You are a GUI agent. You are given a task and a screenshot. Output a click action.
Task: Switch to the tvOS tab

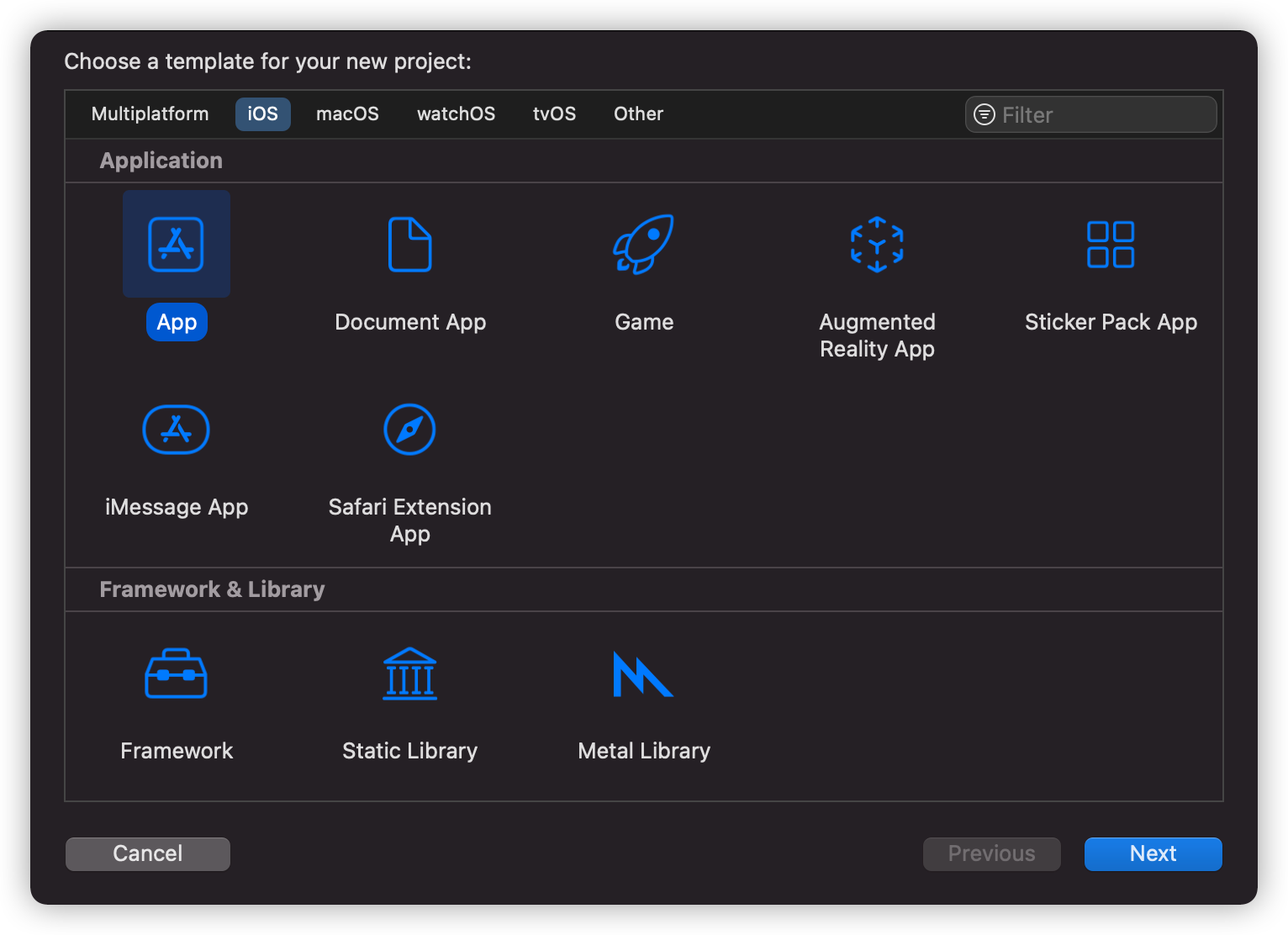(554, 114)
